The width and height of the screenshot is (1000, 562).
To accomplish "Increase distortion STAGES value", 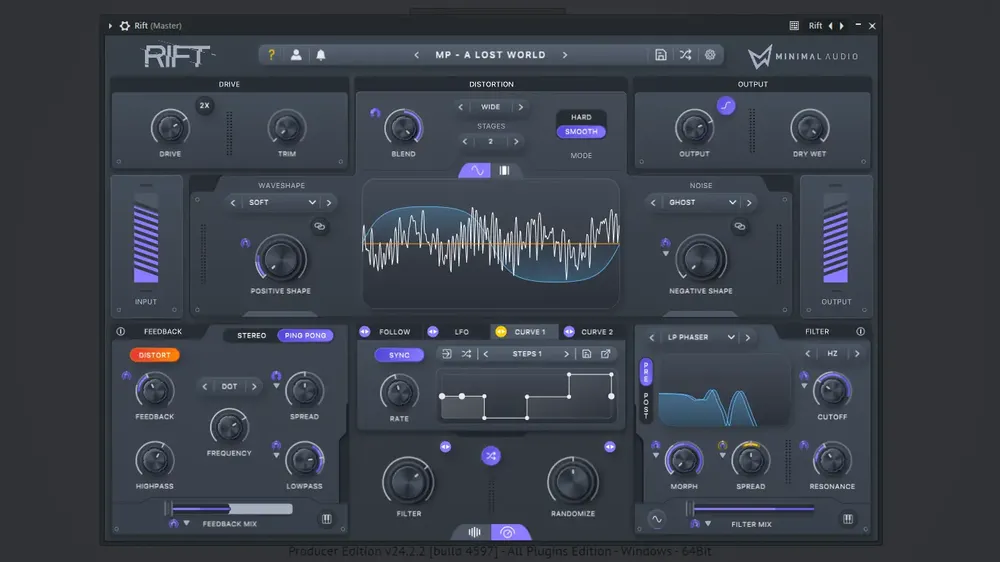I will [516, 142].
